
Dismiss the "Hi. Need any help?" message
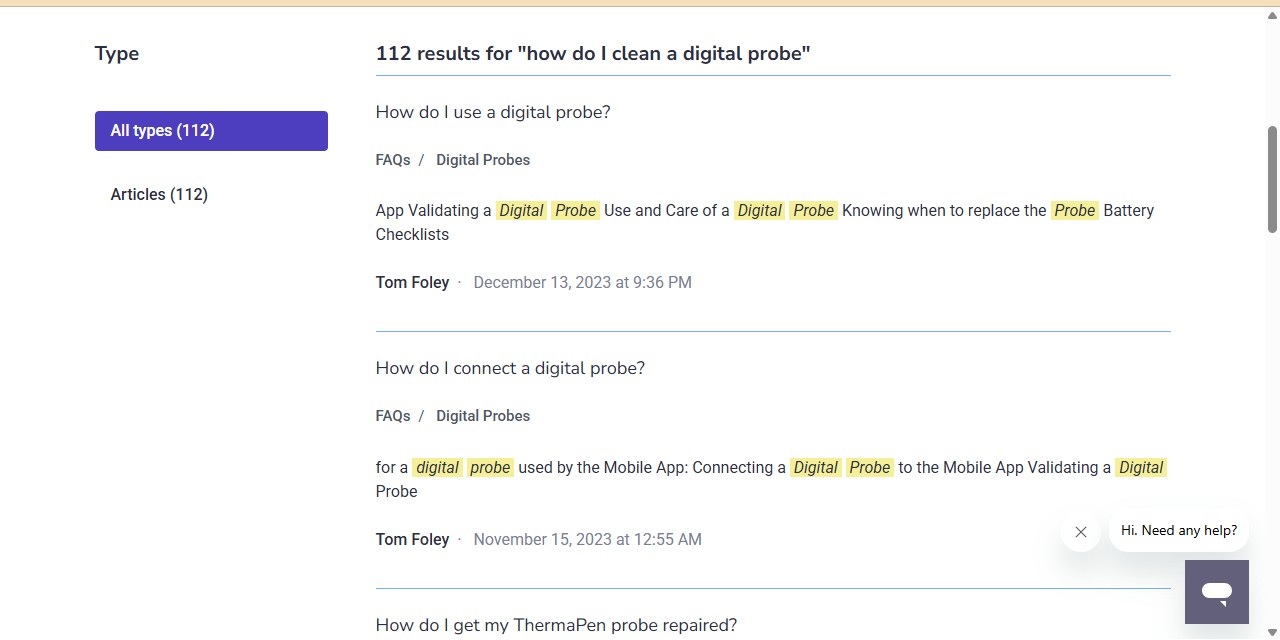[1080, 532]
